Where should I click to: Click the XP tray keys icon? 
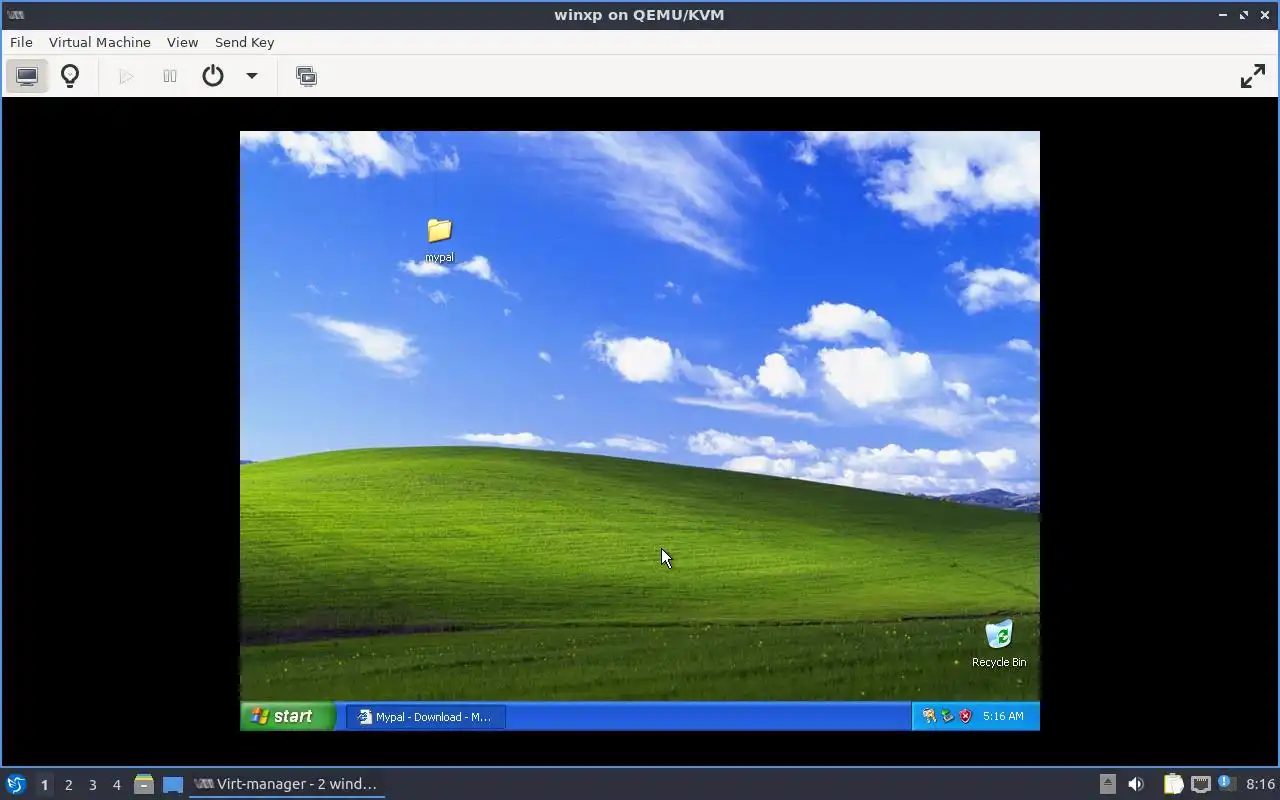[x=929, y=716]
